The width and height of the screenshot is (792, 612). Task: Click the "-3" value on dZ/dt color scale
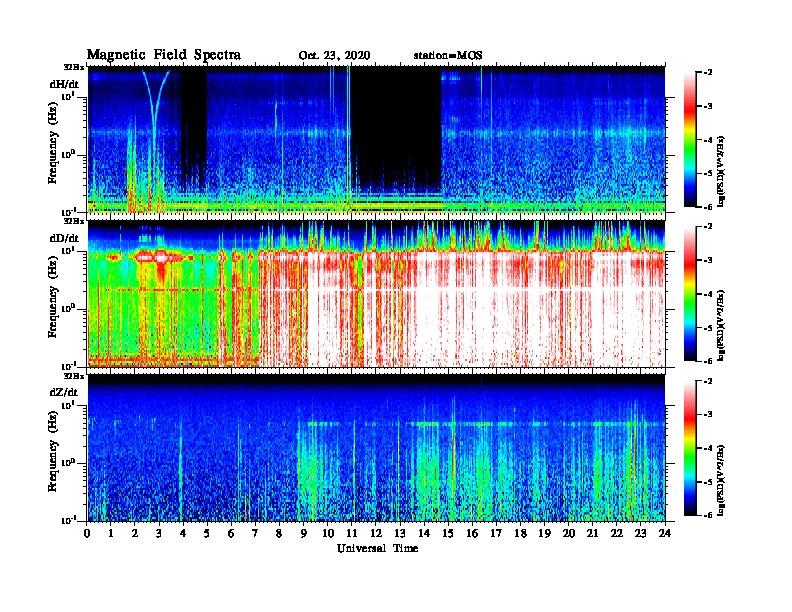pyautogui.click(x=709, y=415)
